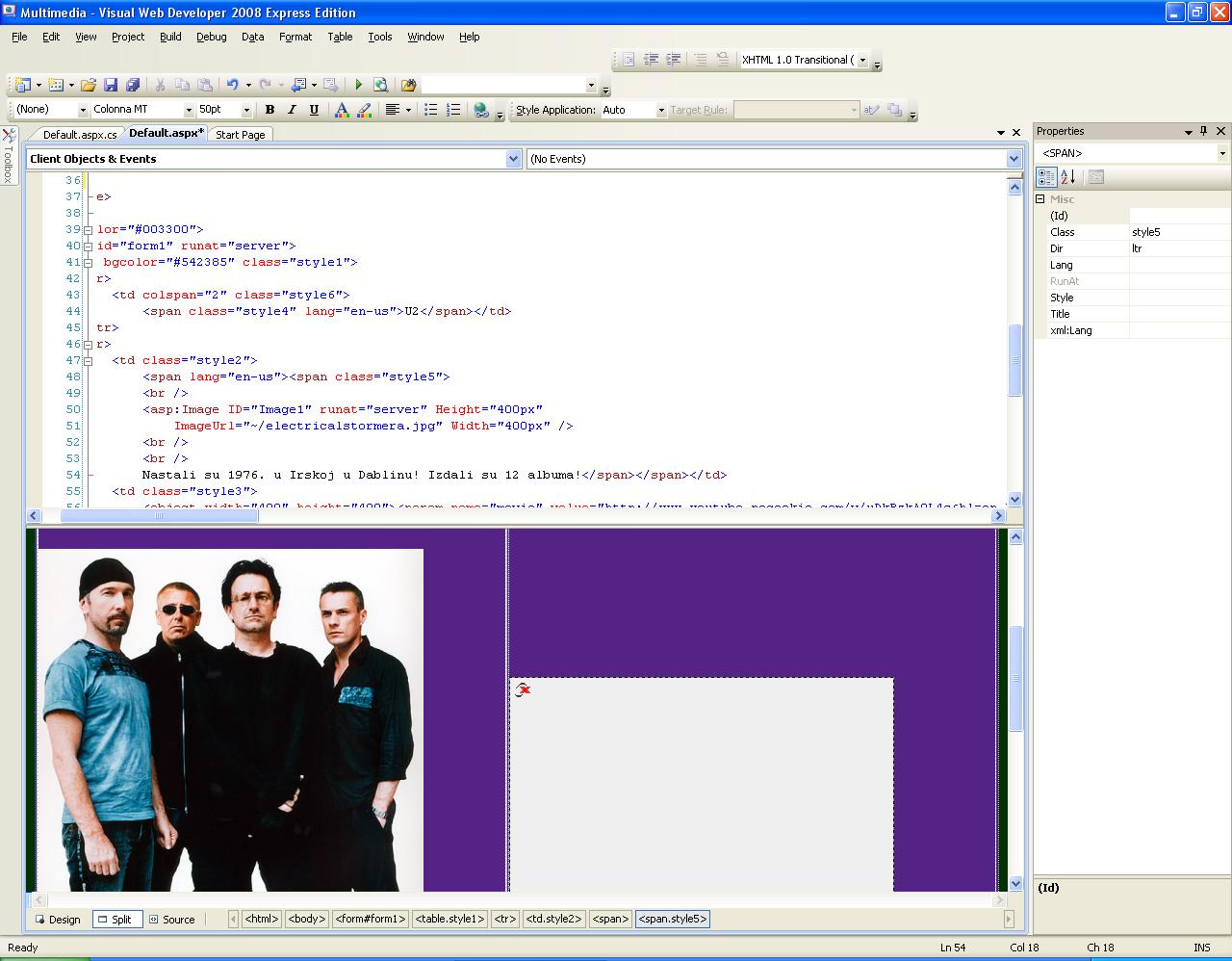Click the Class property value style5
Image resolution: width=1232 pixels, height=961 pixels.
point(1180,232)
